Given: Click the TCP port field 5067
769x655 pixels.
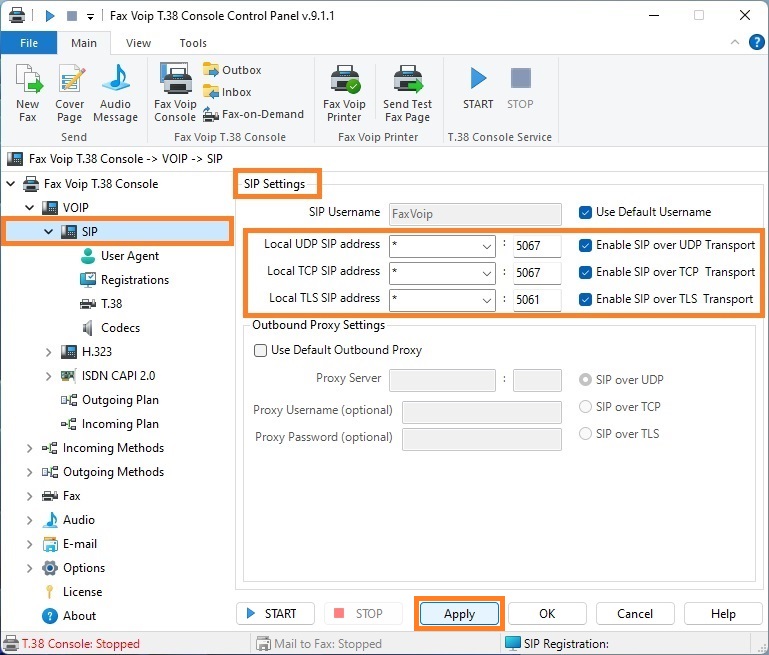Looking at the screenshot, I should (x=537, y=273).
